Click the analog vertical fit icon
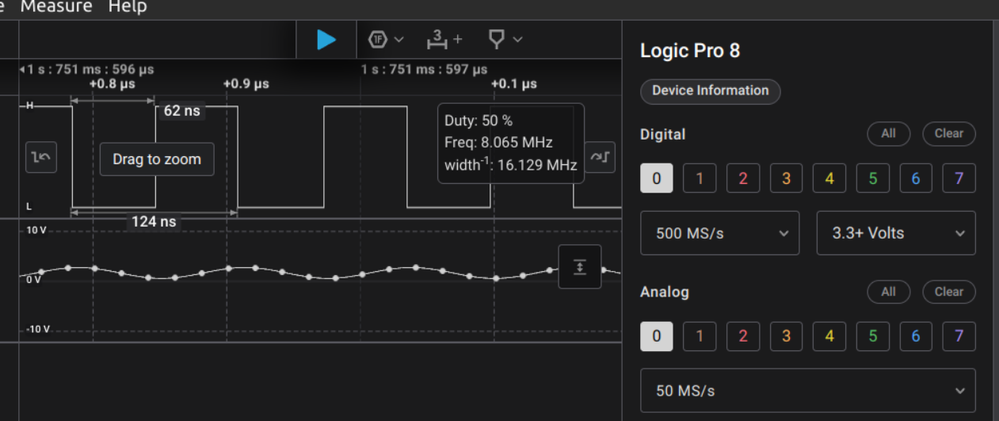The height and width of the screenshot is (421, 999). (x=580, y=266)
